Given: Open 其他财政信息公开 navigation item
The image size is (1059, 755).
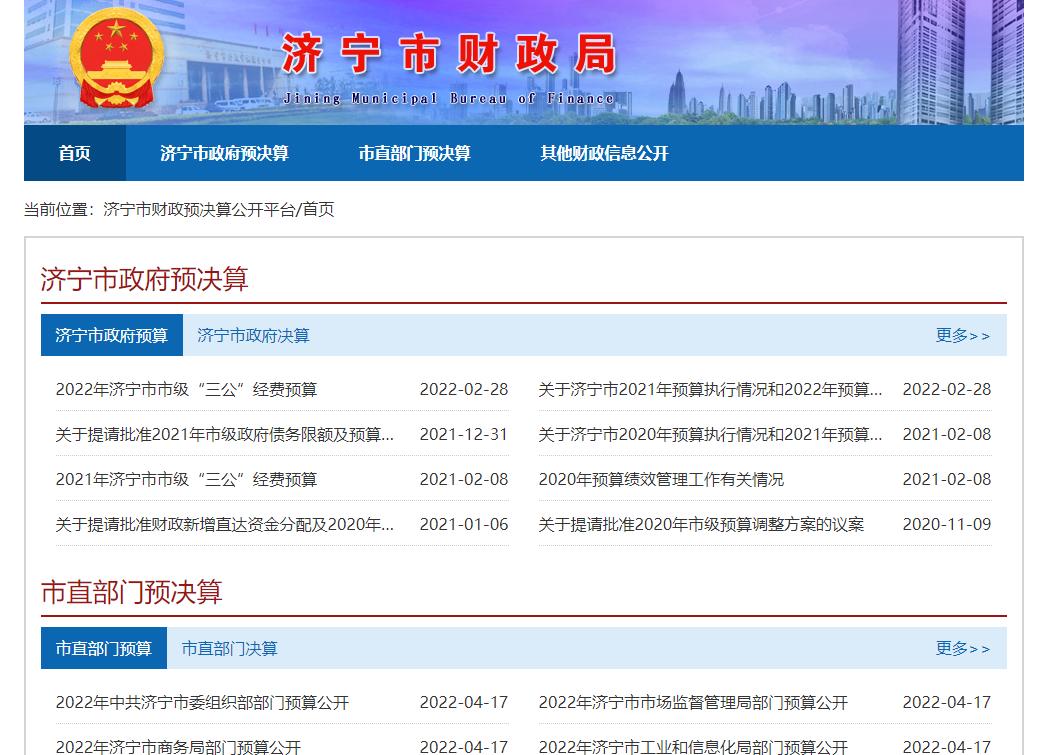Looking at the screenshot, I should click(604, 153).
